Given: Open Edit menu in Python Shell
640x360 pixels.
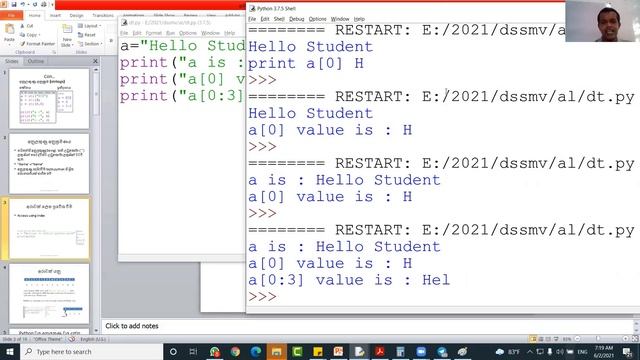Looking at the screenshot, I should (x=265, y=19).
